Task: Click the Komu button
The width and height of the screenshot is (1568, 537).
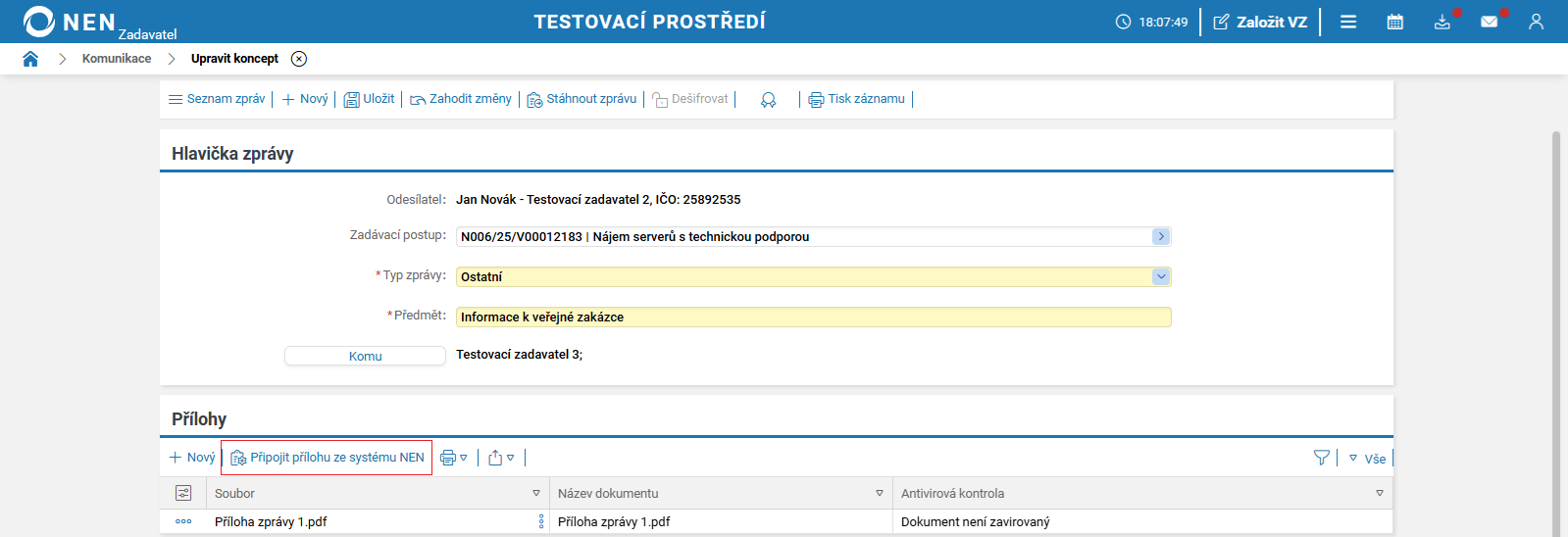Action: [x=365, y=356]
